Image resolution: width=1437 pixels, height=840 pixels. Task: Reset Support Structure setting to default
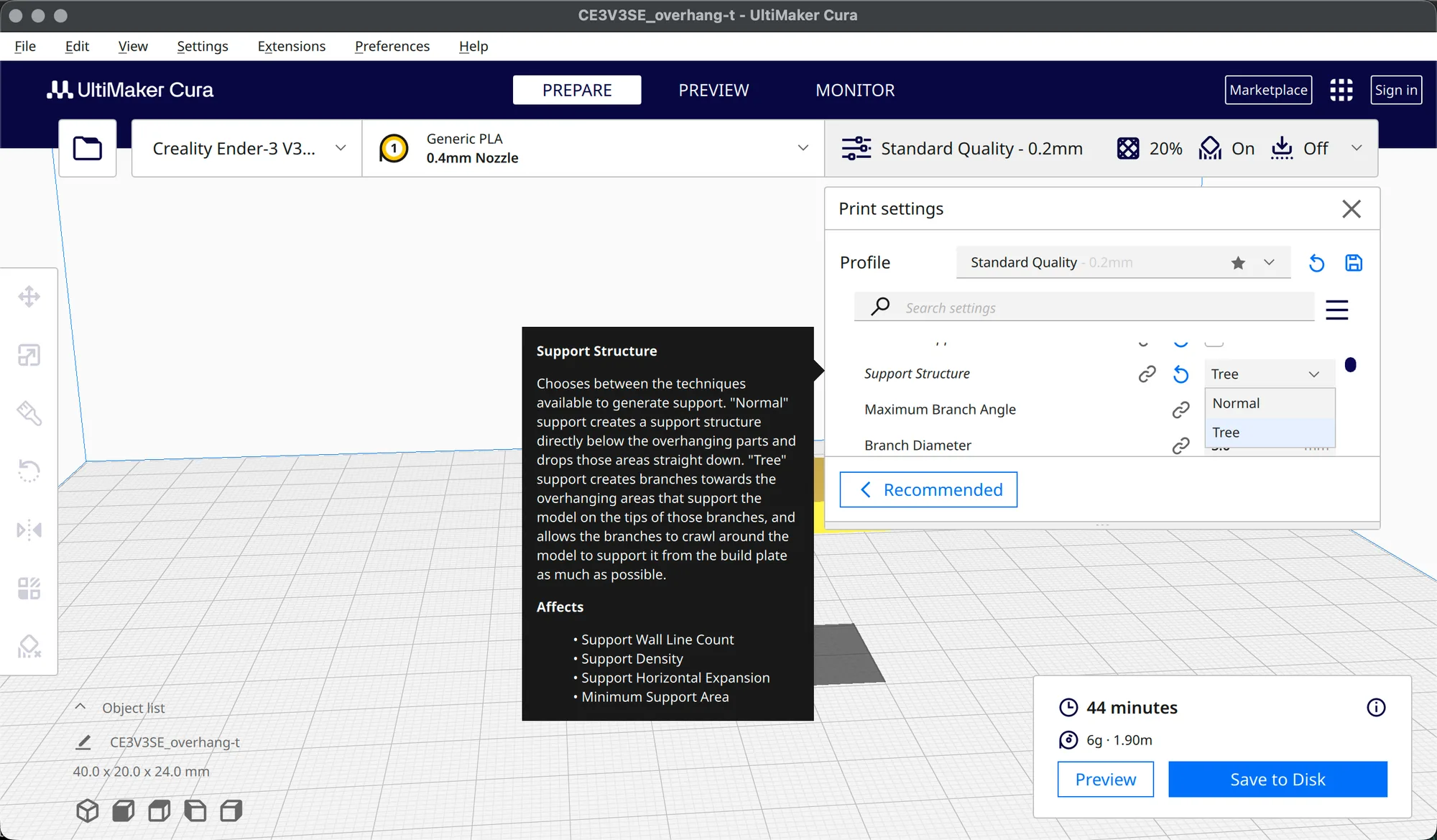(1181, 374)
